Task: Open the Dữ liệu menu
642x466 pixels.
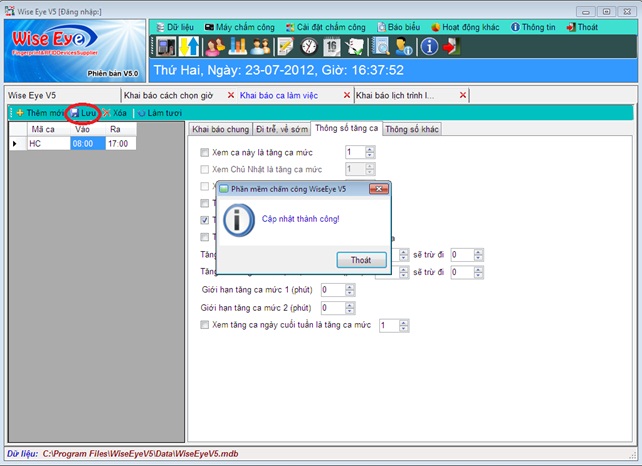Action: [x=175, y=27]
